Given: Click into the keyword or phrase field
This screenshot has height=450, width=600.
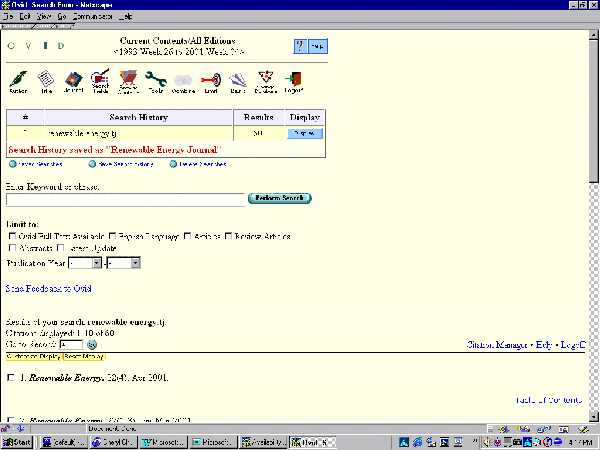Looking at the screenshot, I should coord(126,200).
